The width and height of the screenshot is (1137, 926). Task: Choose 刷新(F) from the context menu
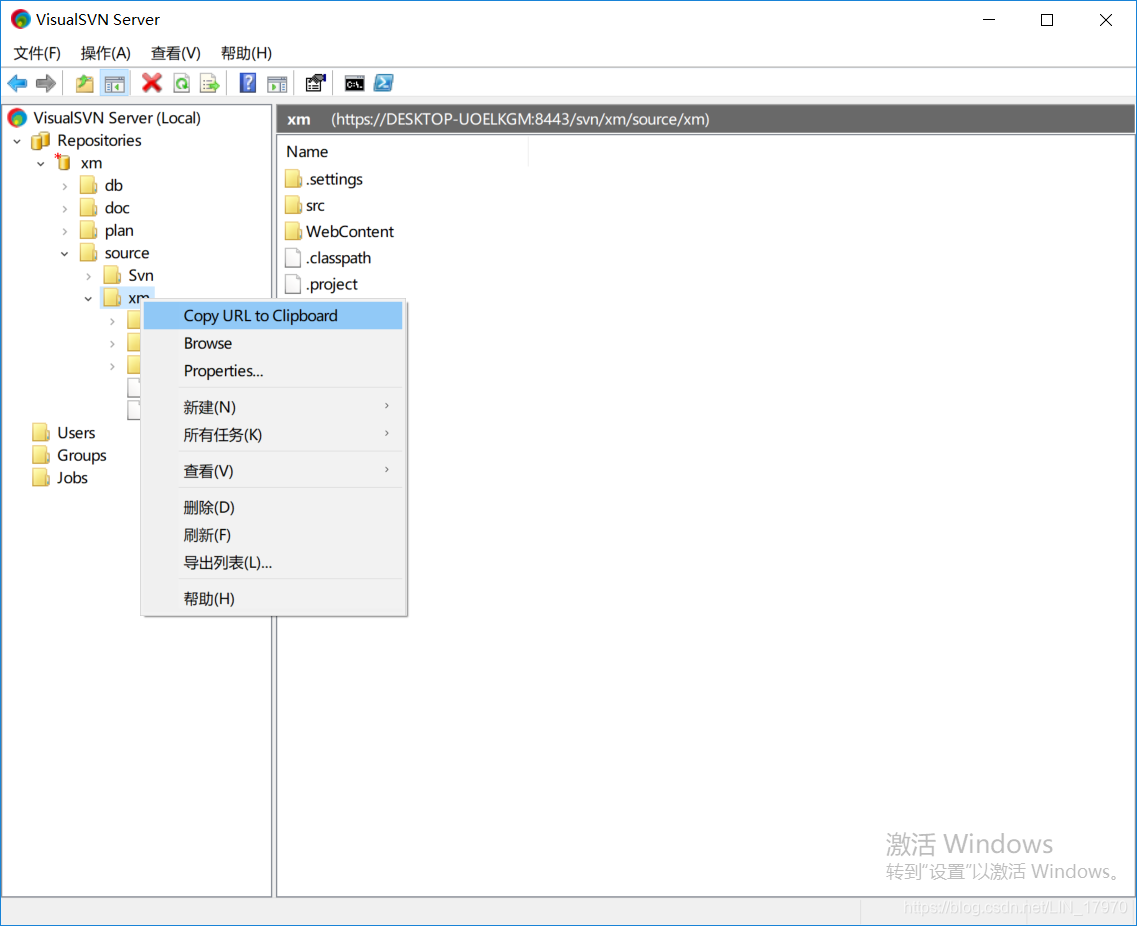(273, 534)
